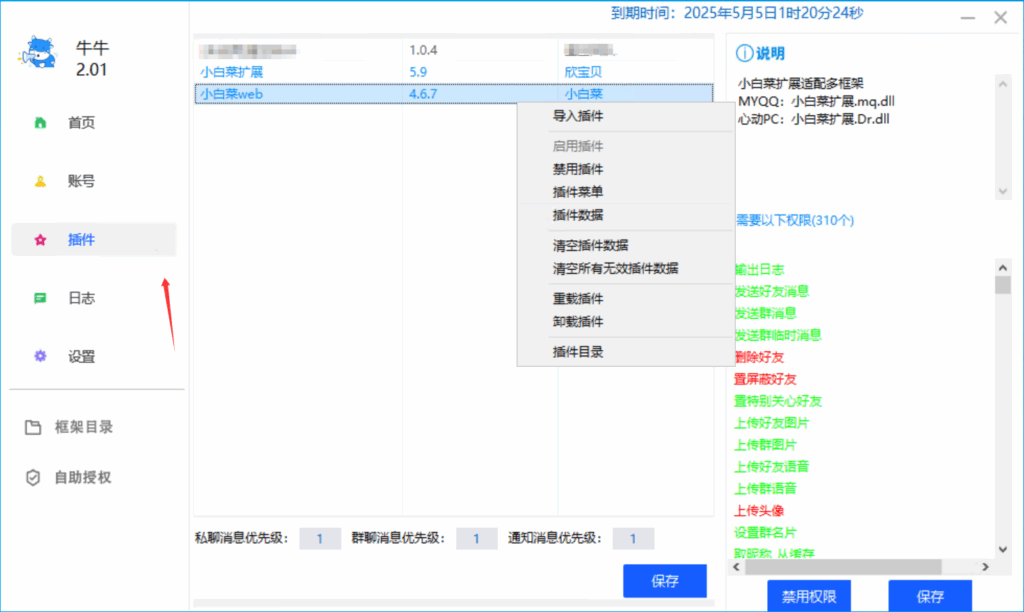This screenshot has width=1024, height=612.
Task: Select the 上传好友图片 permission
Action: pyautogui.click(x=771, y=423)
